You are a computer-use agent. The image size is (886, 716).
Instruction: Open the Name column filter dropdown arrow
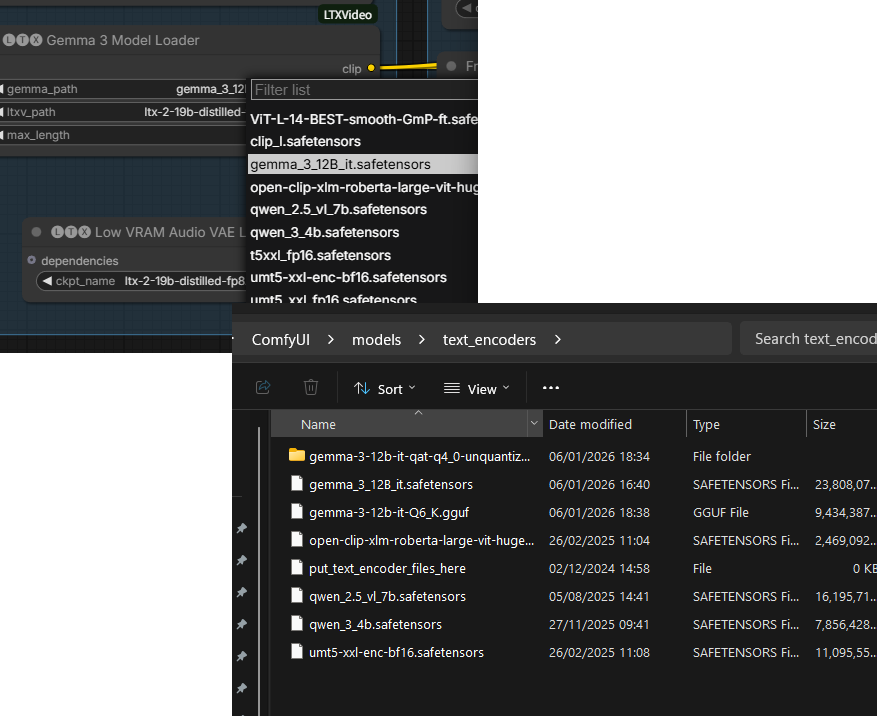534,423
